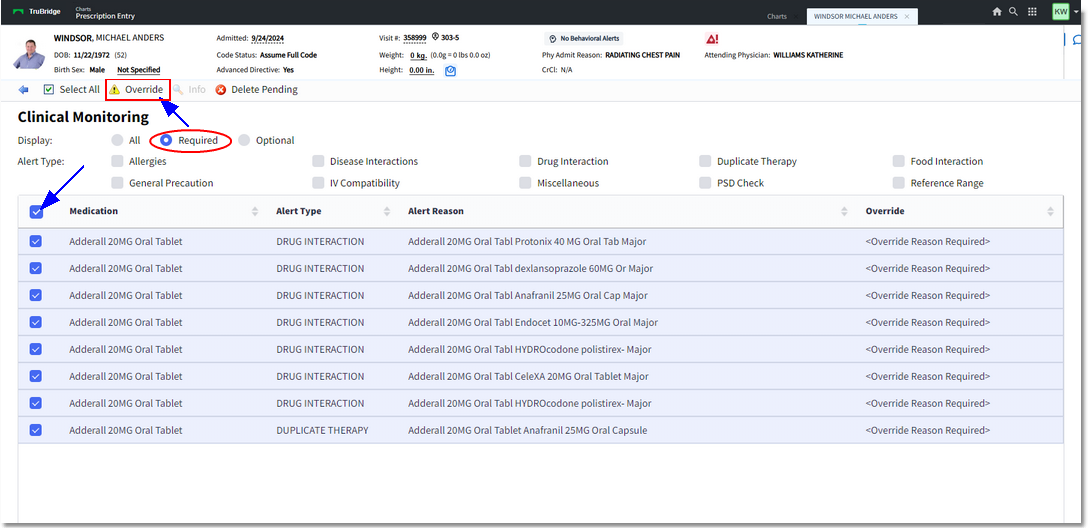Enable the Allergies alert type checkbox

(117, 162)
